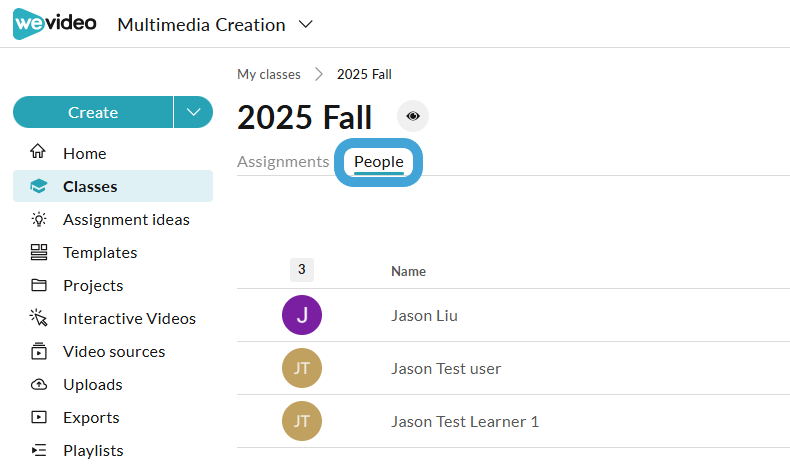Open Classes in the sidebar
790x469 pixels.
pyautogui.click(x=113, y=186)
